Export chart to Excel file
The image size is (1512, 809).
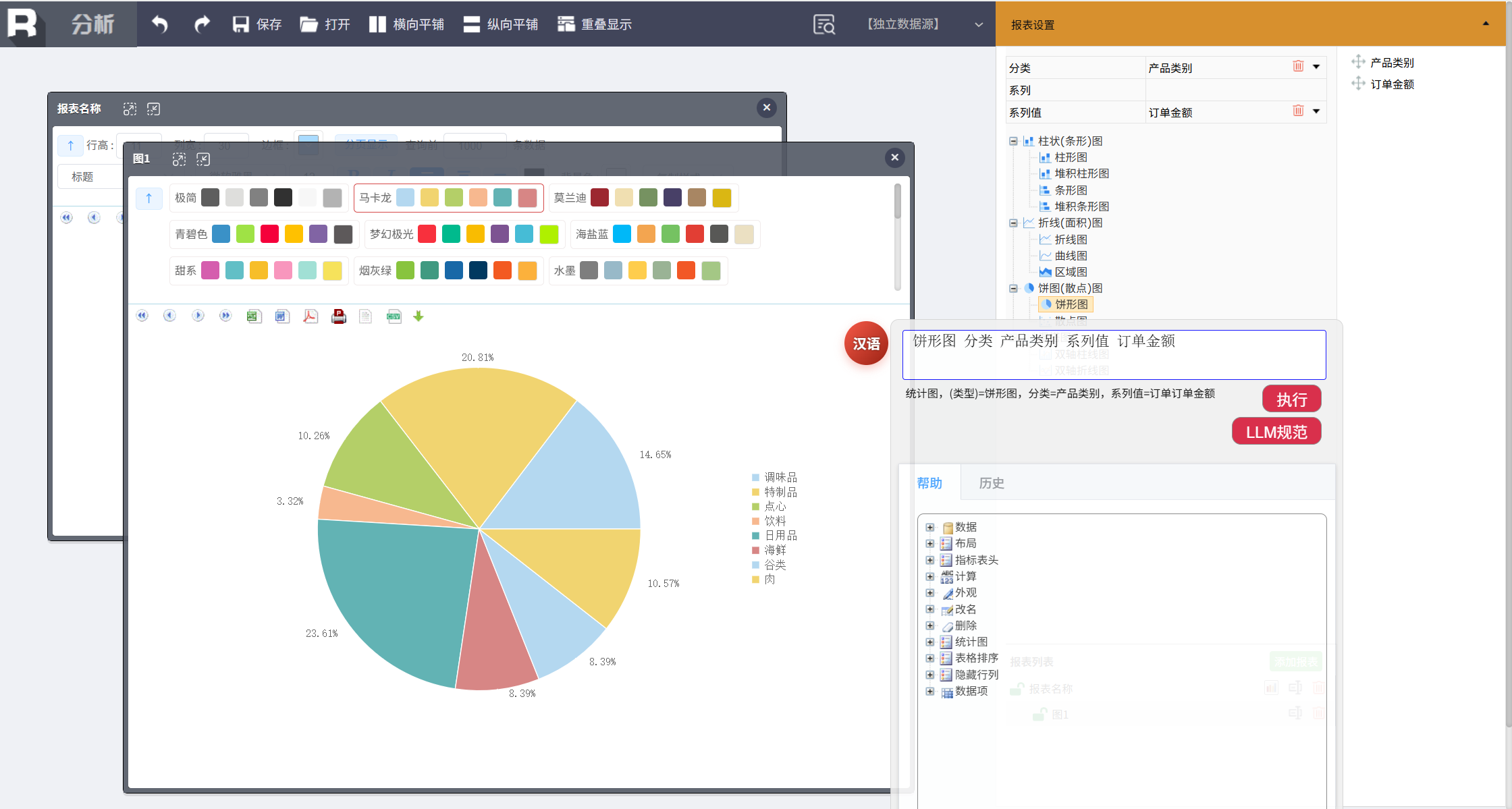[254, 316]
